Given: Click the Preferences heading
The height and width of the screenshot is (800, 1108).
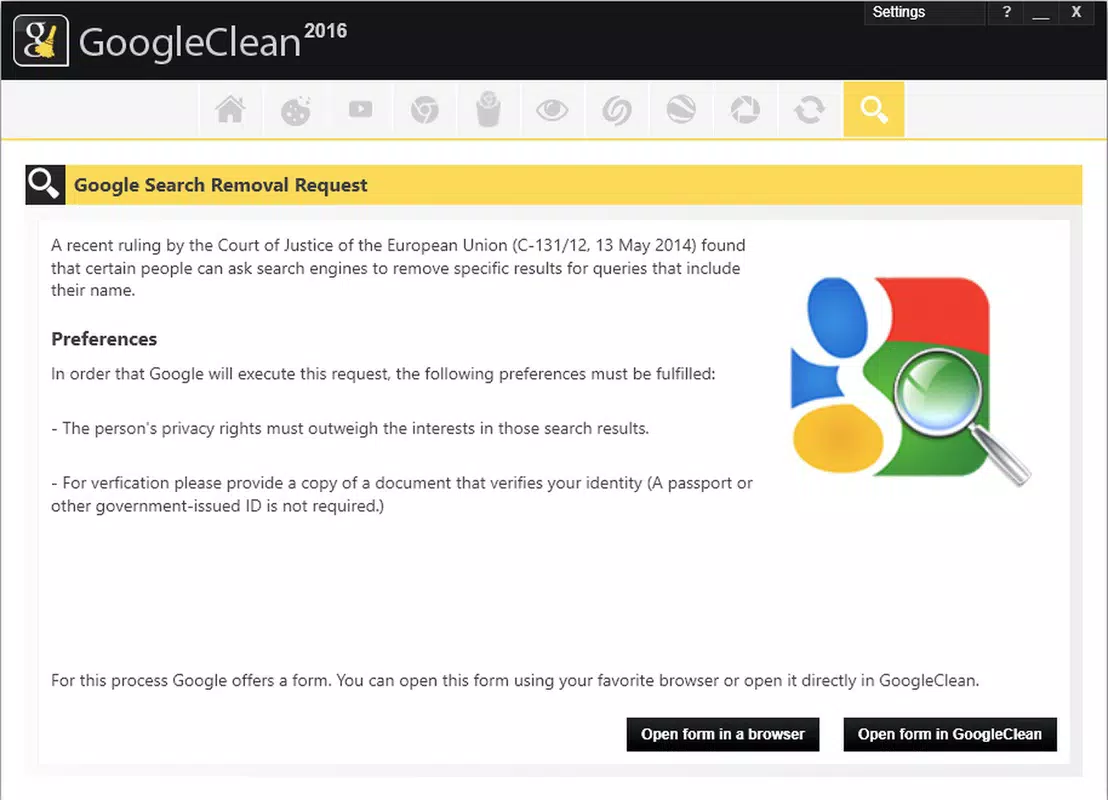Looking at the screenshot, I should [104, 339].
